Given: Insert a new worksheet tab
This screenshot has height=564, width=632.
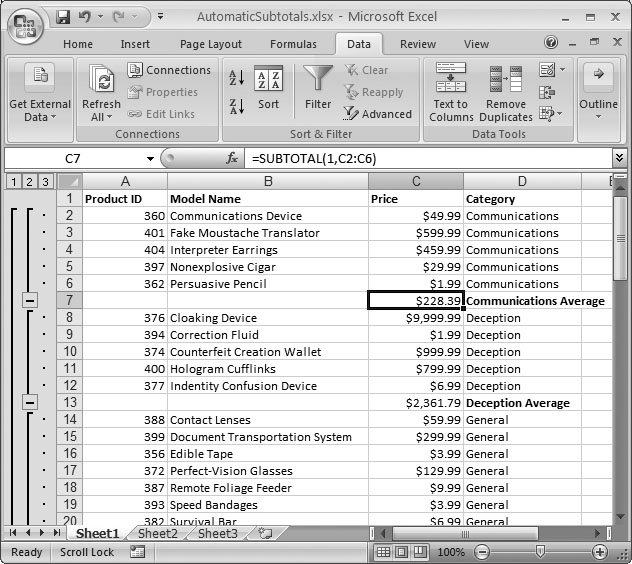Looking at the screenshot, I should pos(265,534).
